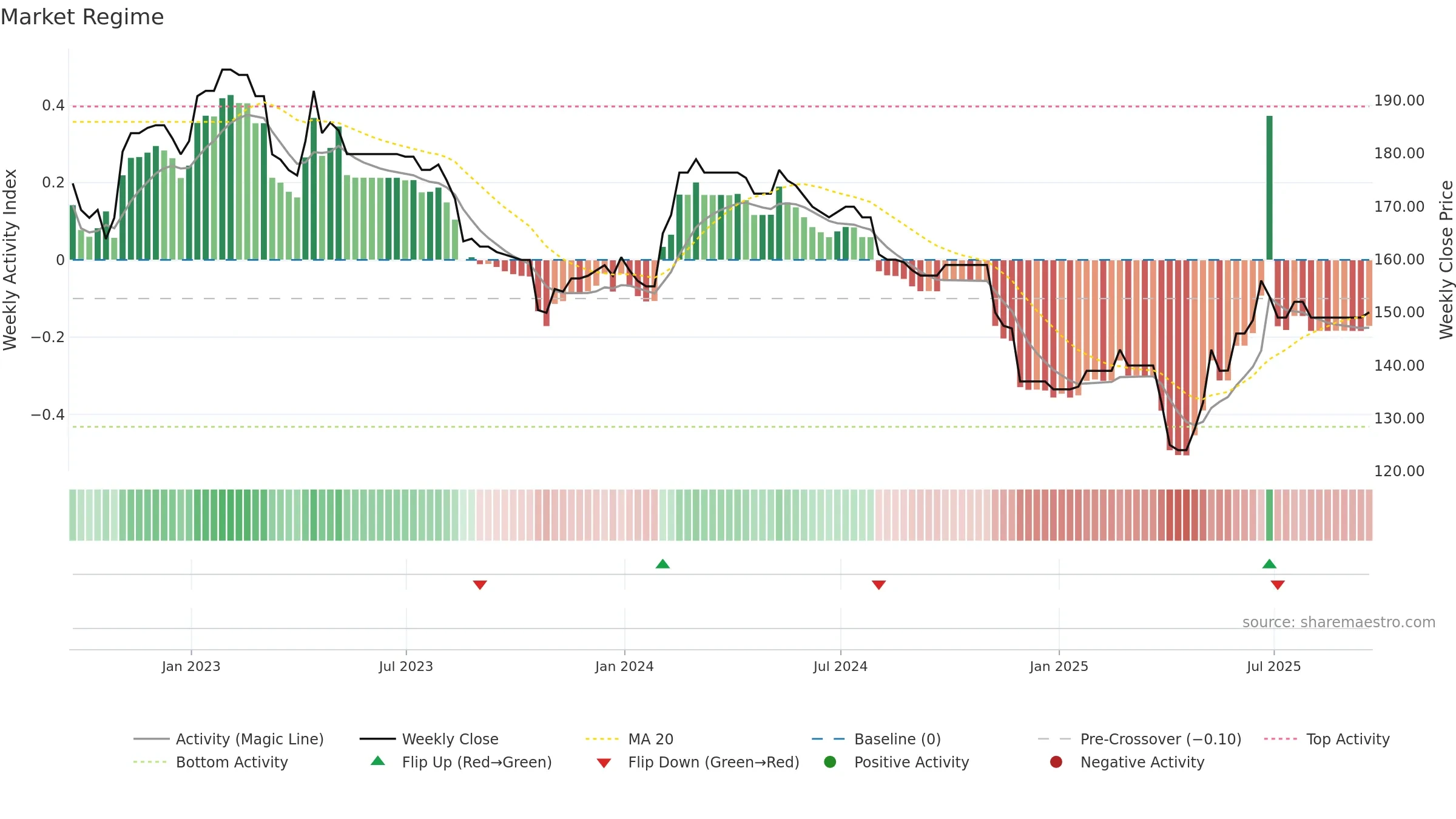The width and height of the screenshot is (1456, 819).
Task: Click the source: sharemaestro.com text
Action: (1339, 622)
